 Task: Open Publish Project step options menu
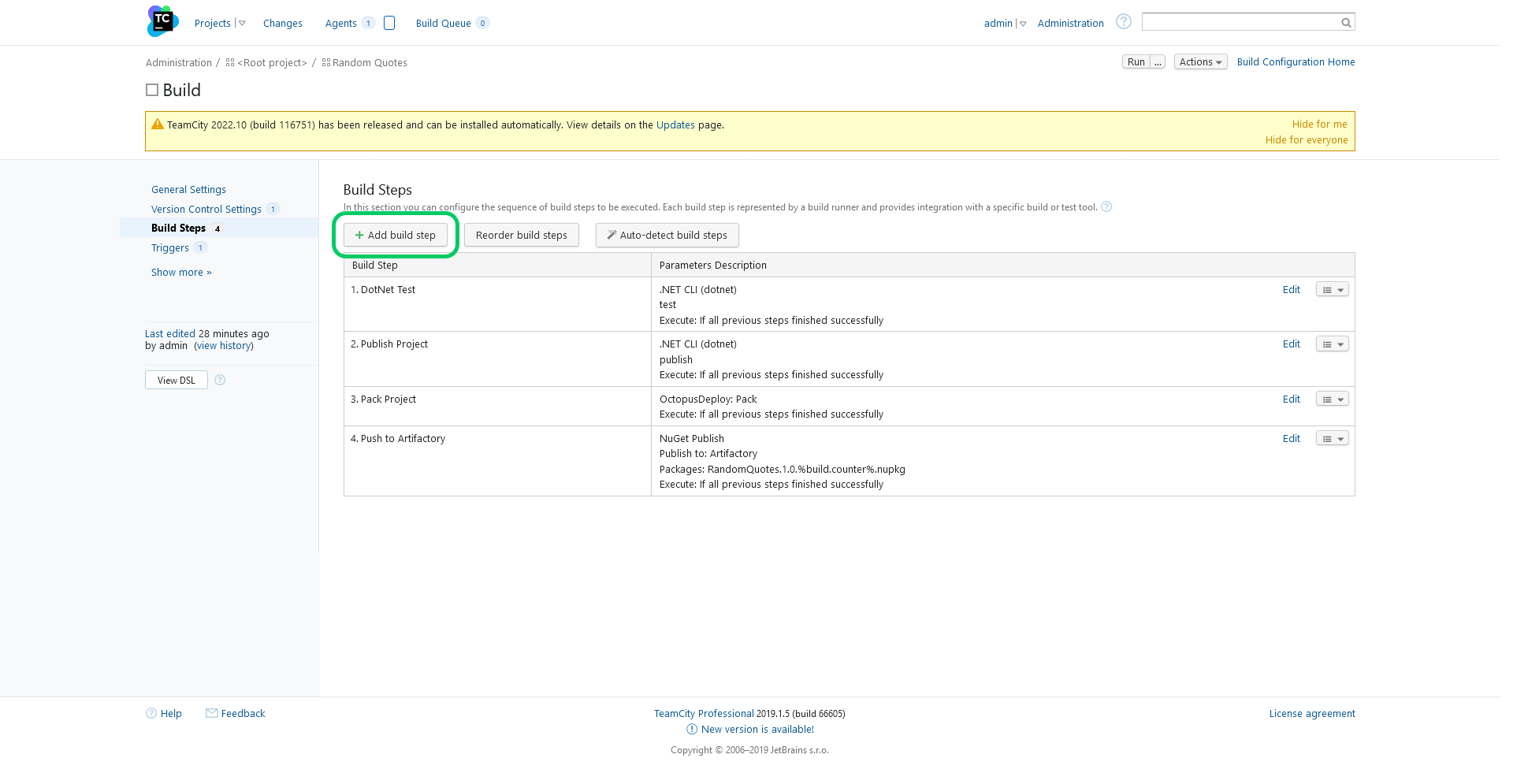[1333, 344]
